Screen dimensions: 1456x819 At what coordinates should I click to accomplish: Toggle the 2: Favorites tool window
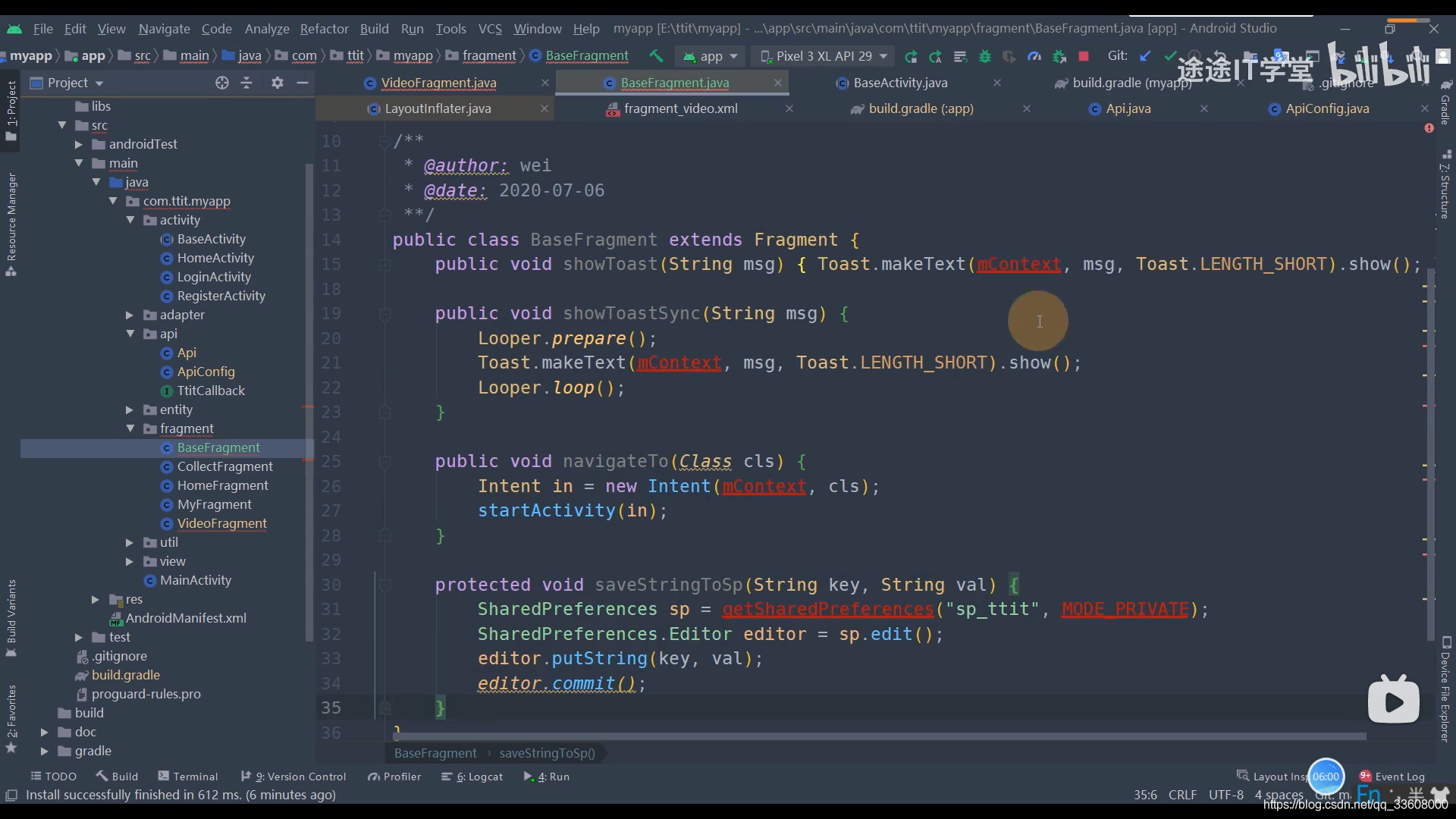(x=11, y=718)
